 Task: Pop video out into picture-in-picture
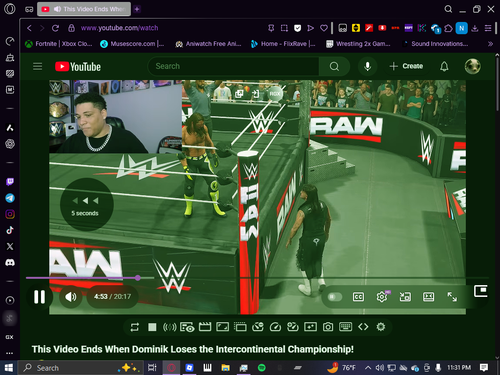(x=481, y=291)
